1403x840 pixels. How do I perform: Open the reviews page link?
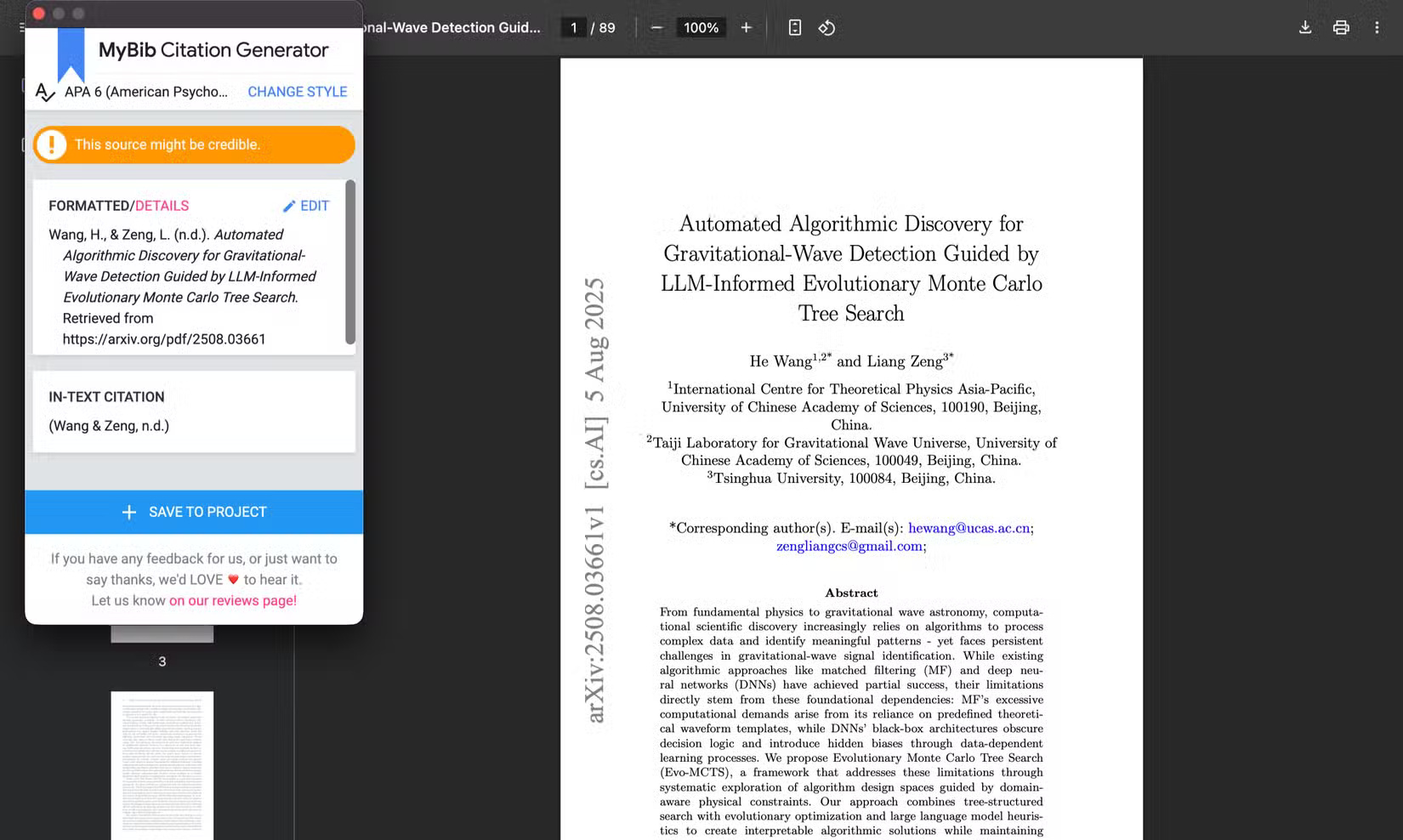(x=232, y=600)
